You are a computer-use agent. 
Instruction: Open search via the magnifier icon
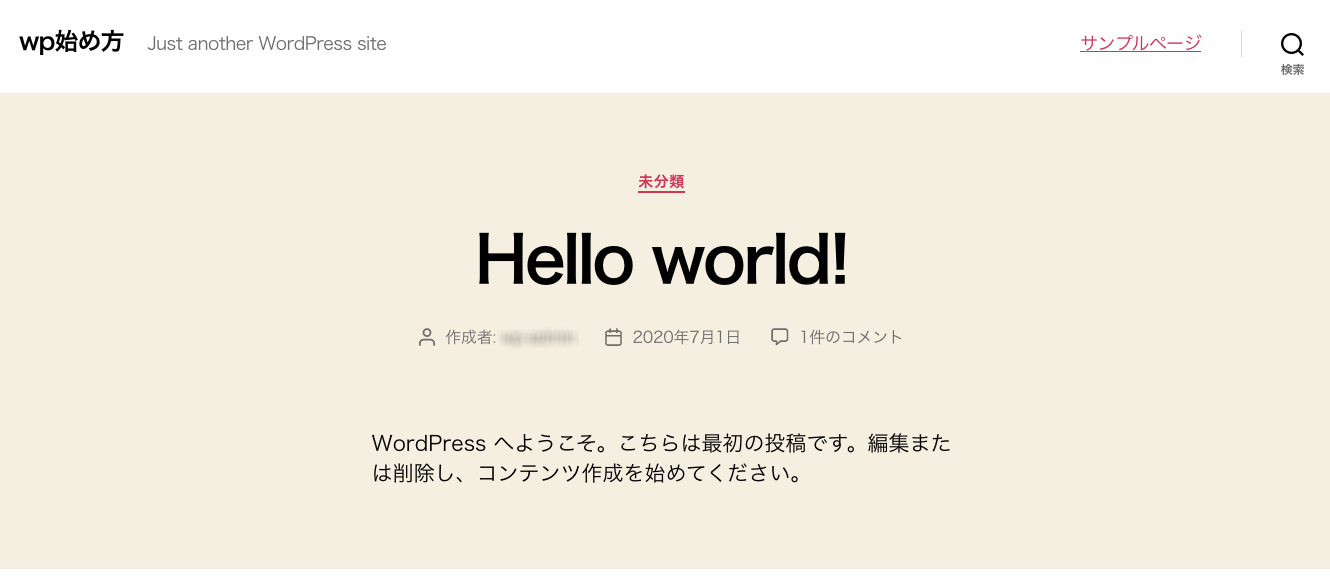point(1292,44)
